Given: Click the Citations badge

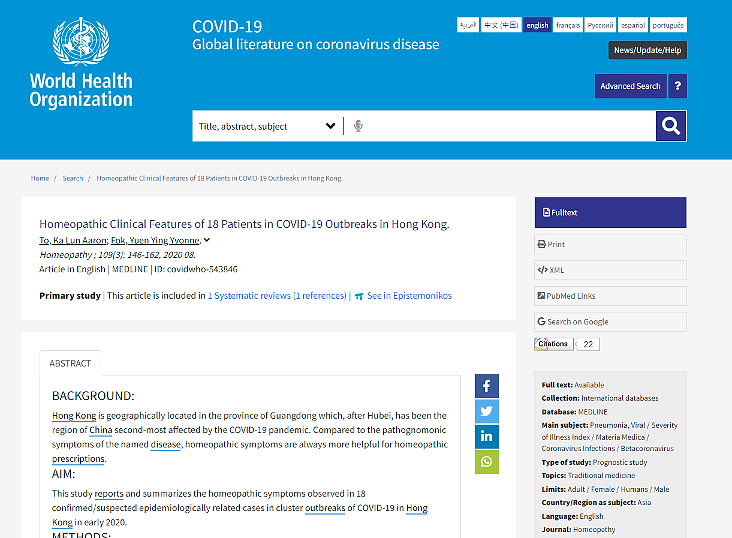Looking at the screenshot, I should (554, 344).
